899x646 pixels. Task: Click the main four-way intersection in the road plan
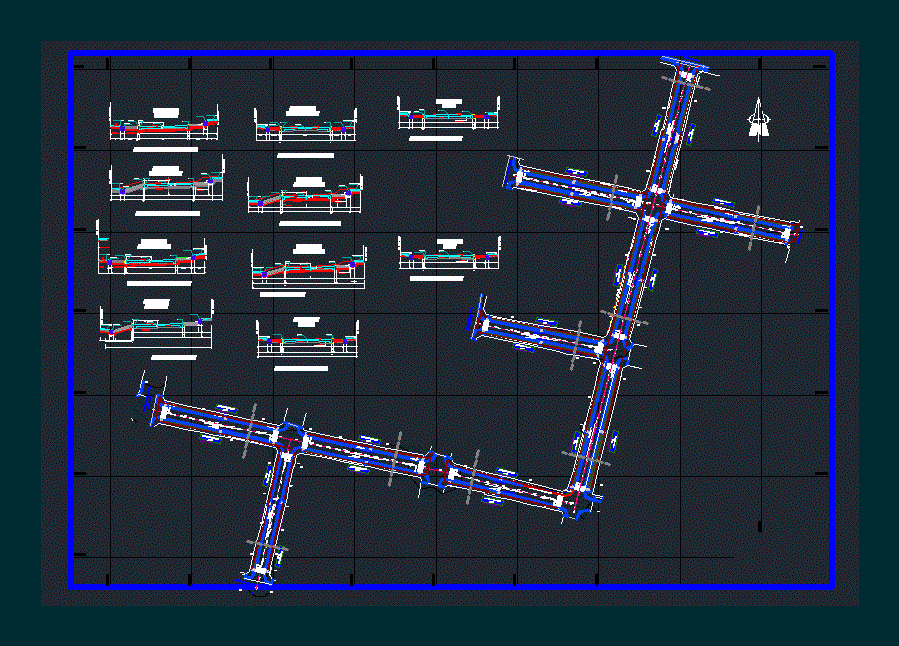(651, 203)
